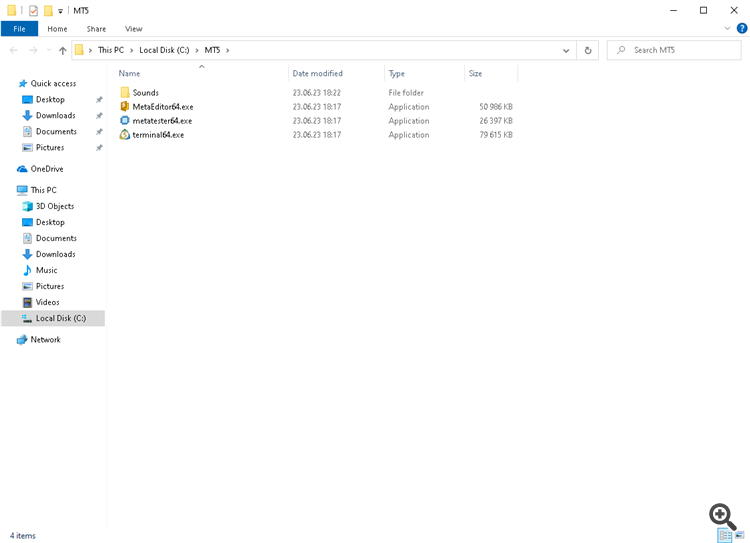Open the File menu
Viewport: 750px width, 543px height.
pyautogui.click(x=19, y=29)
